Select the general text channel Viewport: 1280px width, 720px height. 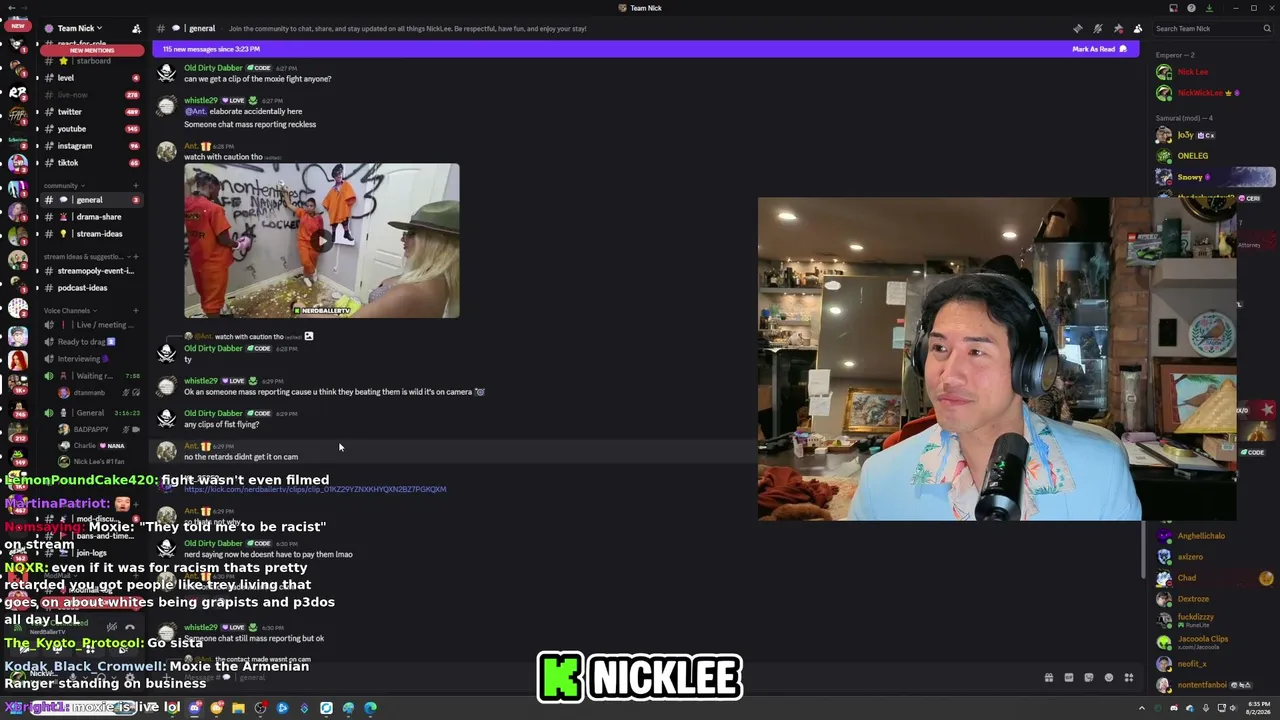(x=90, y=200)
